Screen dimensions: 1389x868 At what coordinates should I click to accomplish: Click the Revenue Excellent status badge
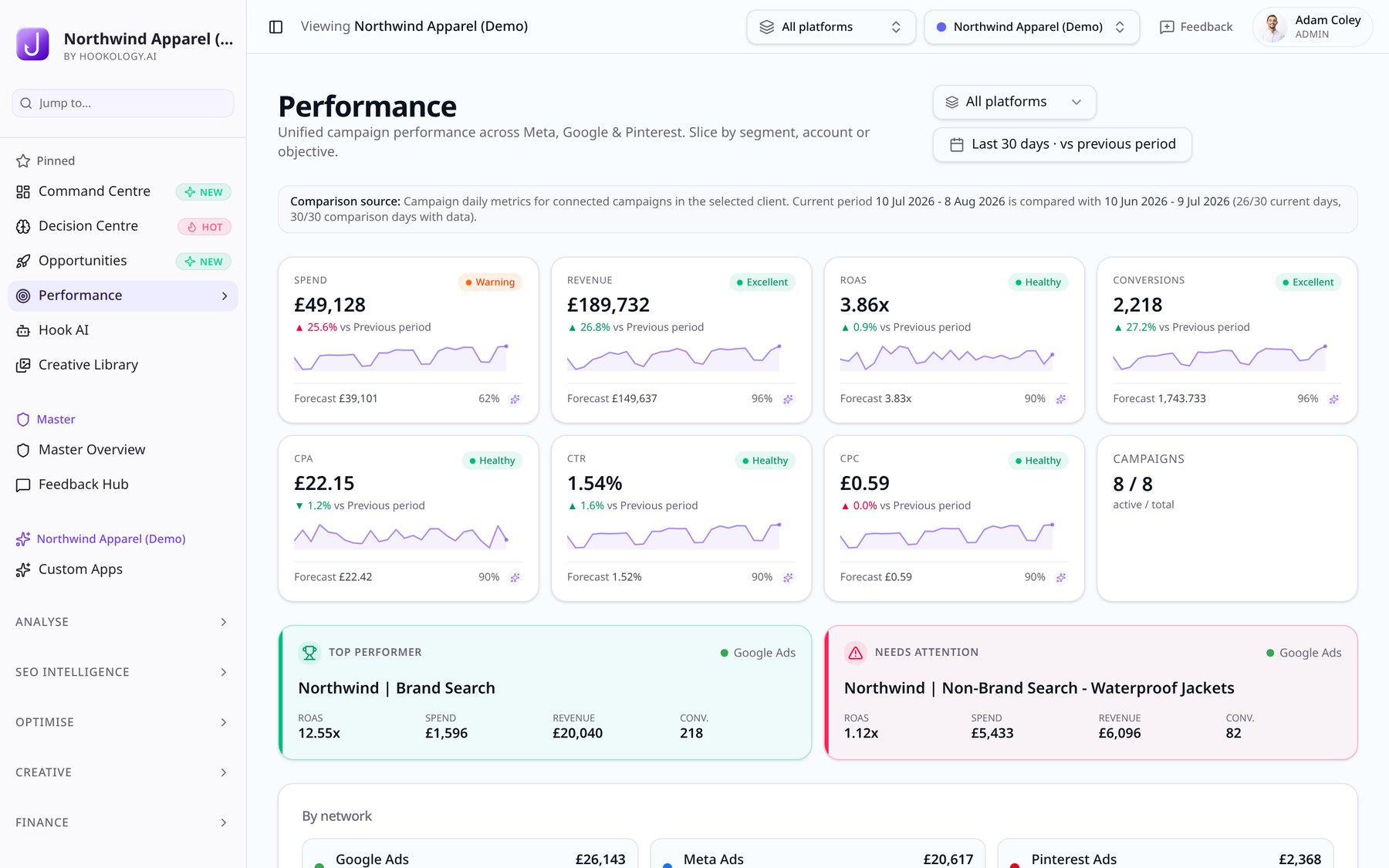tap(762, 282)
